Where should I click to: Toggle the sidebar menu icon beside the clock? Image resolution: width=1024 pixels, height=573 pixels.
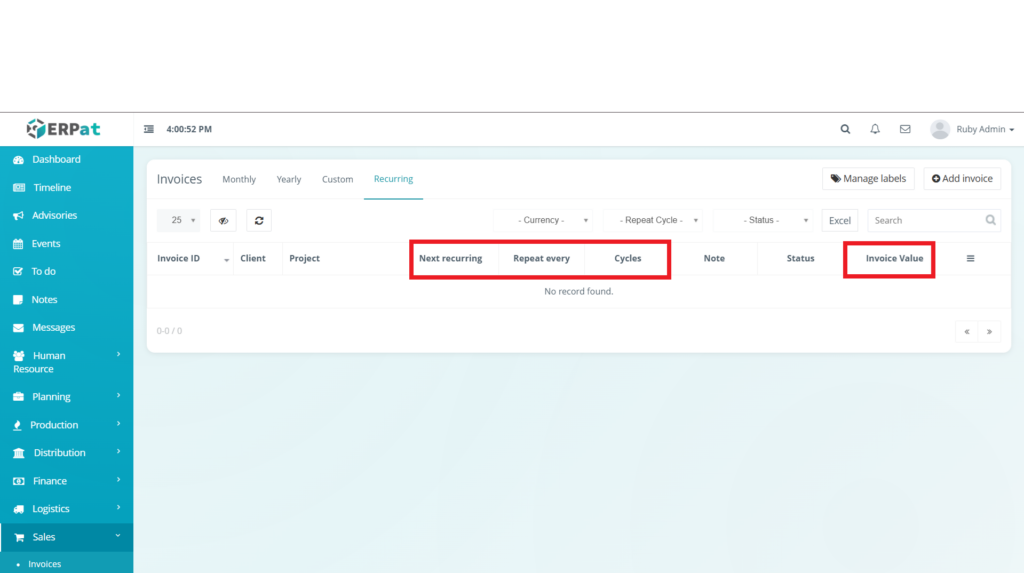149,129
